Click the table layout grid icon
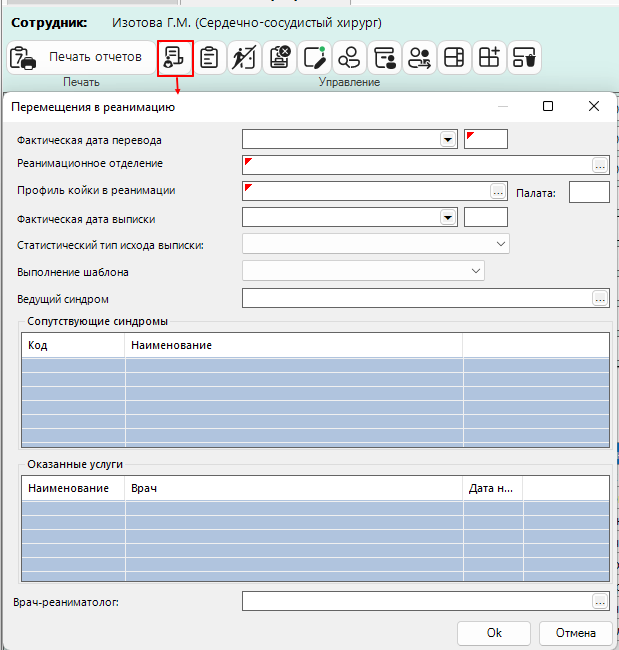The height and width of the screenshot is (650, 619). pos(454,58)
